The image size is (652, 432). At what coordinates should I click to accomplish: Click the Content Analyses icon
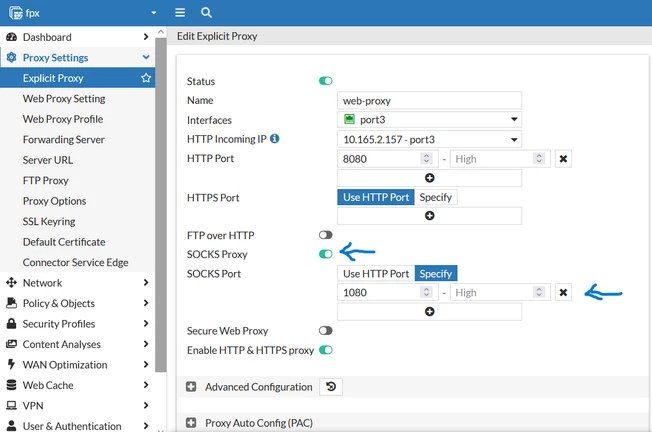12,344
